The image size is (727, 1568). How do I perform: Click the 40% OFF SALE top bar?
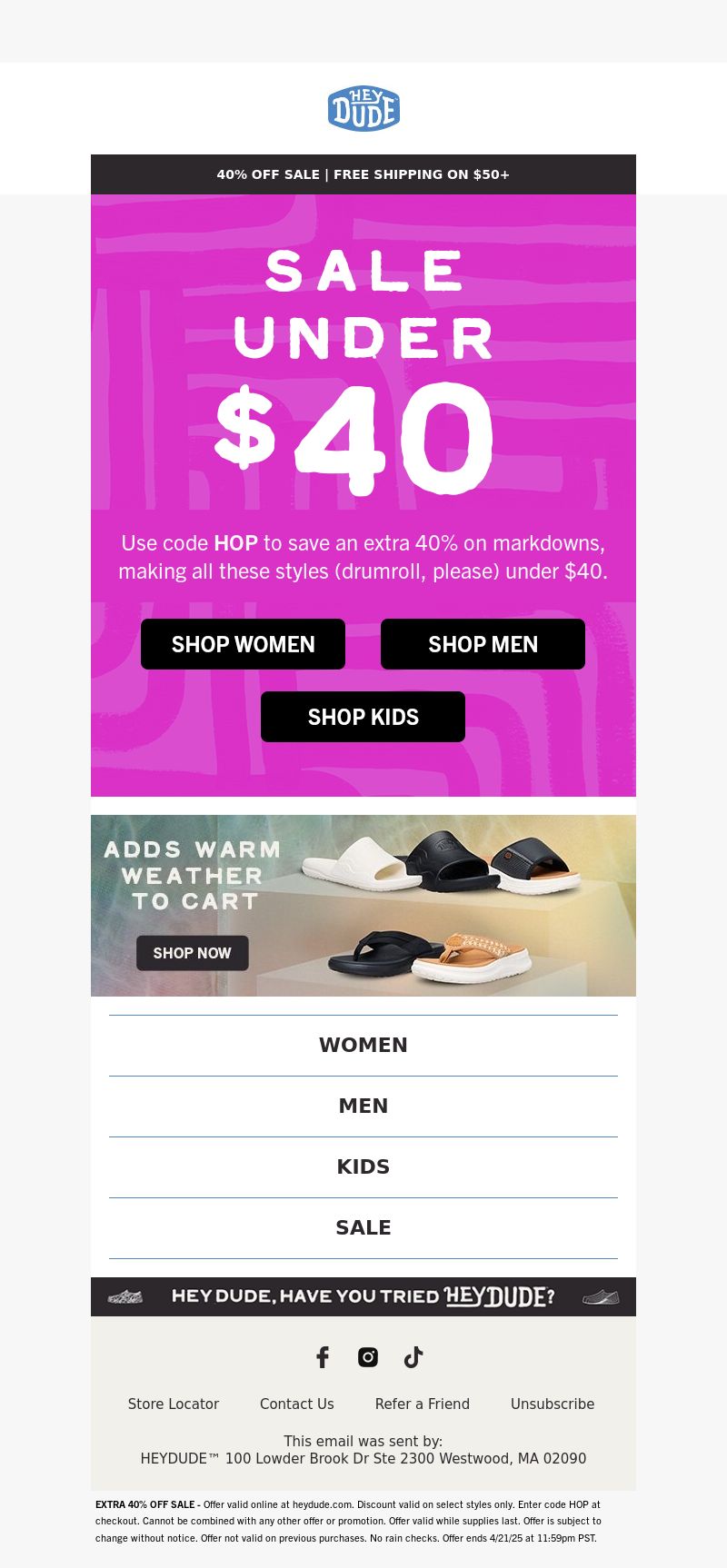(x=363, y=174)
